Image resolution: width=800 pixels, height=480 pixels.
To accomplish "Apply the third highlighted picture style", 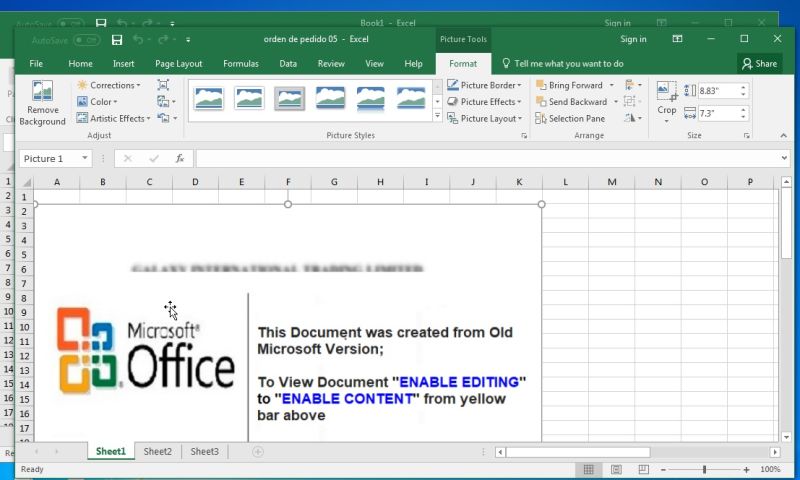I will click(289, 98).
